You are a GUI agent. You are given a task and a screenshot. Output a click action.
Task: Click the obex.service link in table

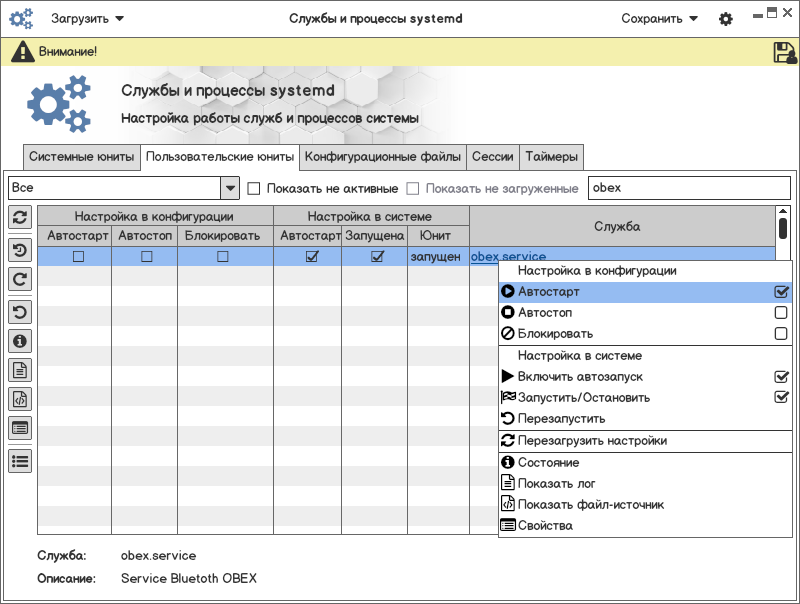pyautogui.click(x=508, y=257)
